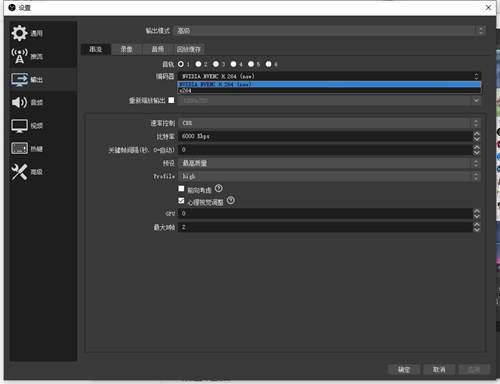Decrease the Bitrate value with down arrow
500x384 pixels.
[477, 139]
